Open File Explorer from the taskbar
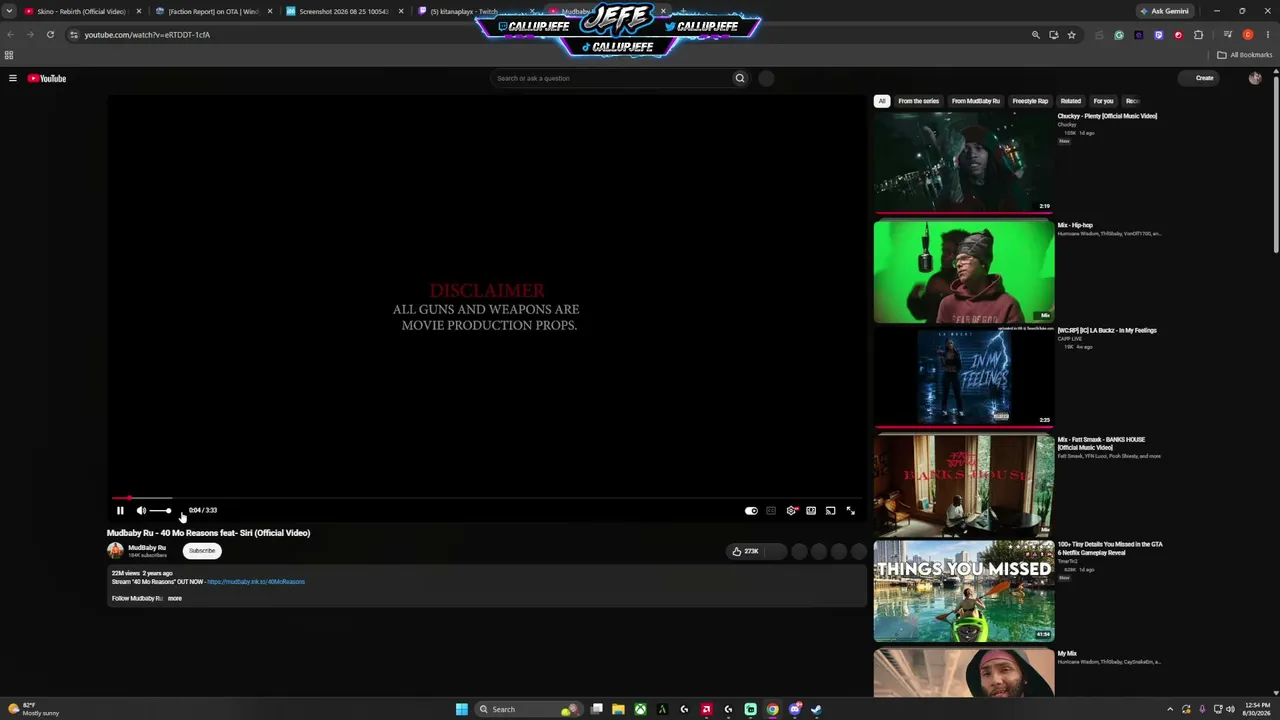The width and height of the screenshot is (1280, 720). tap(618, 709)
